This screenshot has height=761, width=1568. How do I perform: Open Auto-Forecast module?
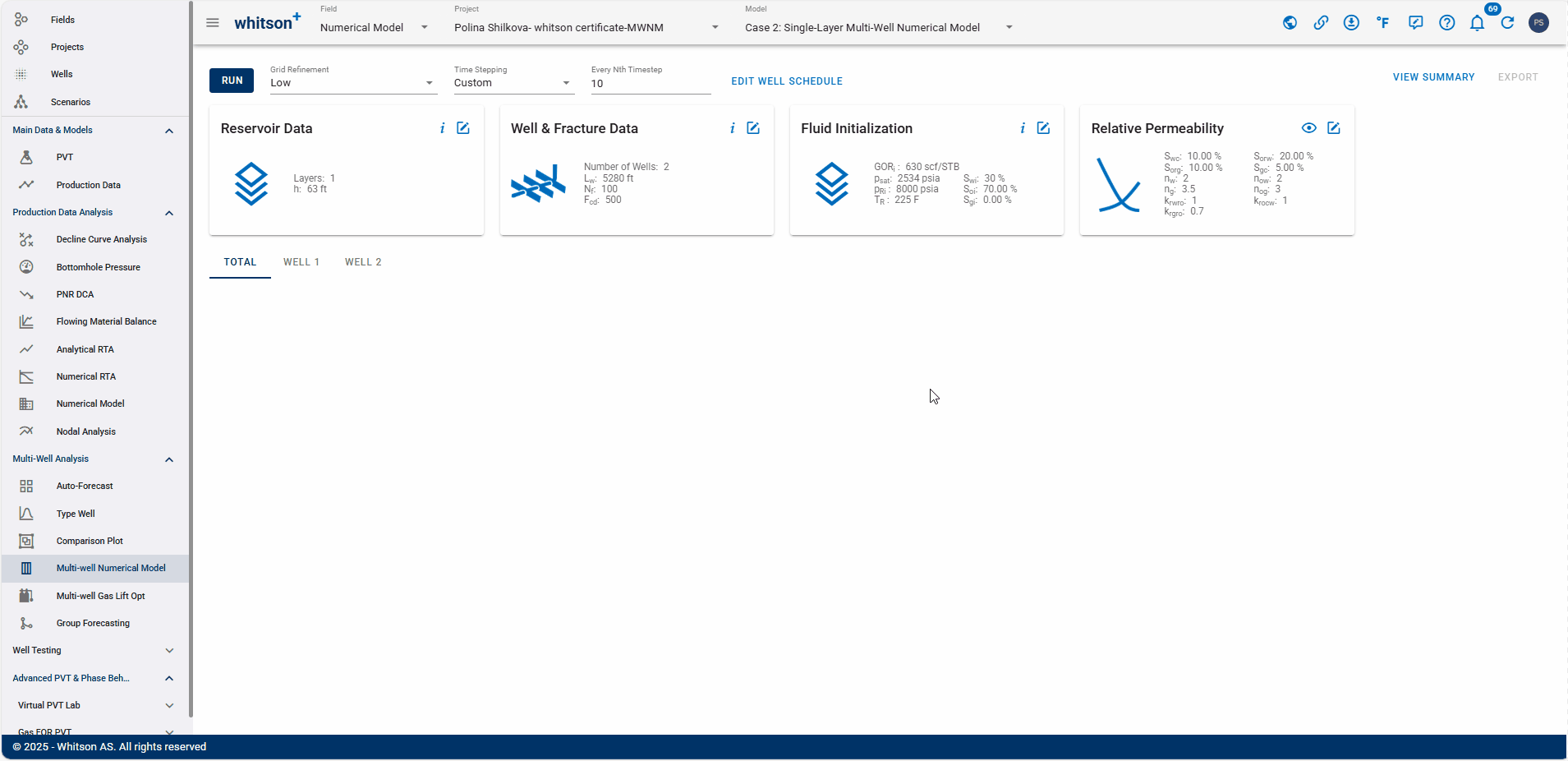[94, 486]
